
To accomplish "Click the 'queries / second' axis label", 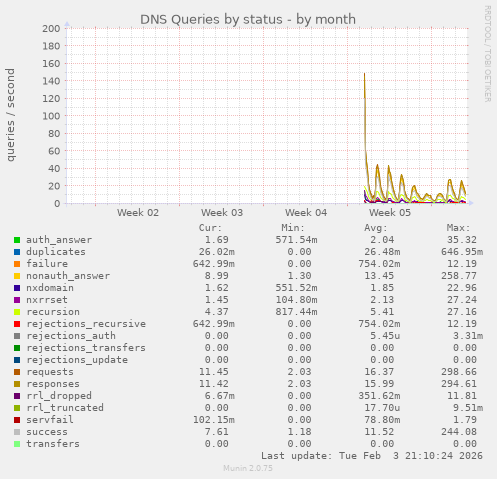I will (11, 115).
